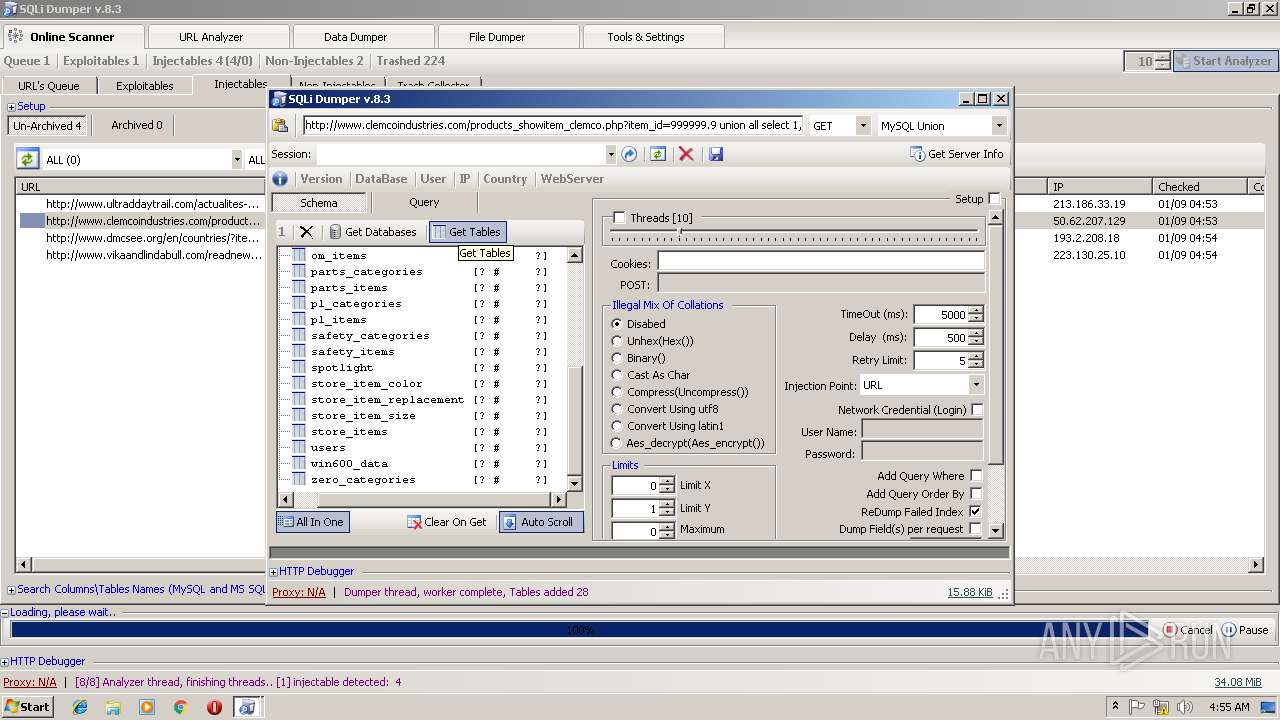This screenshot has width=1280, height=720.
Task: Increase the TimeOut (ms) spinner value
Action: point(976,310)
